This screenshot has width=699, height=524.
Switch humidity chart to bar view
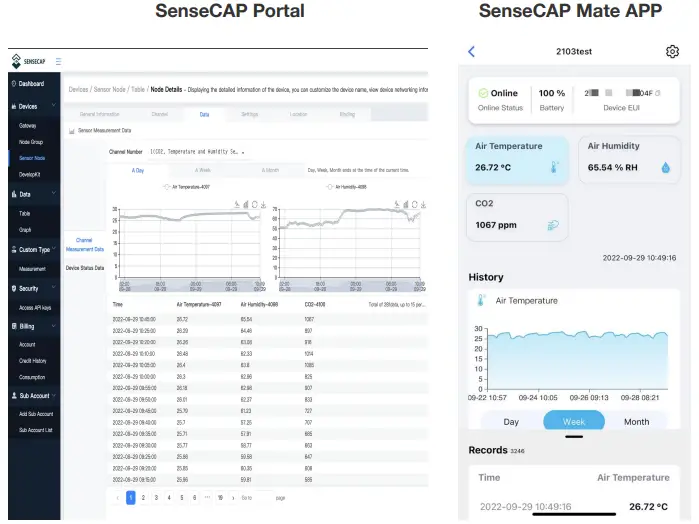406,204
